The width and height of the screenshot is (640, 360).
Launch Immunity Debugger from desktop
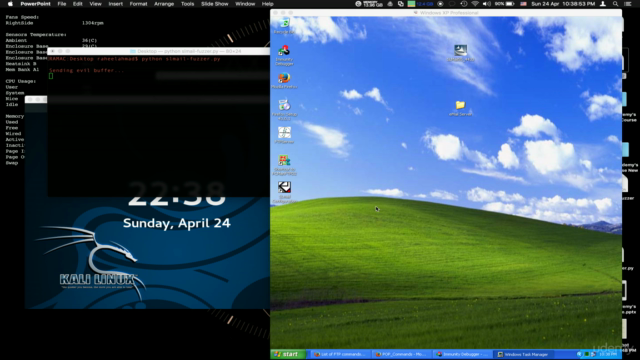284,55
